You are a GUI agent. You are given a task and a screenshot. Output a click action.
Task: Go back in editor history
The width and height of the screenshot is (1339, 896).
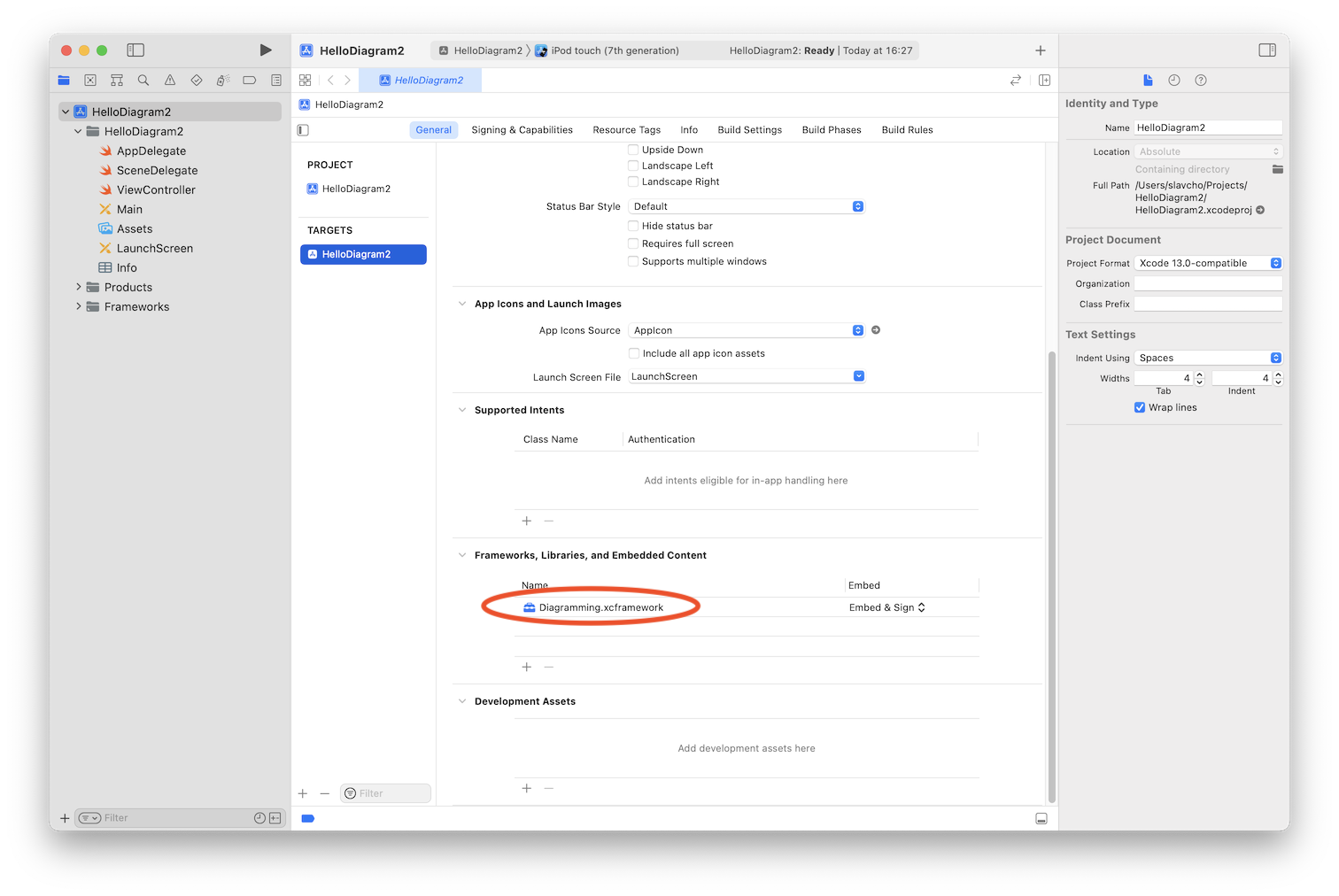click(330, 80)
